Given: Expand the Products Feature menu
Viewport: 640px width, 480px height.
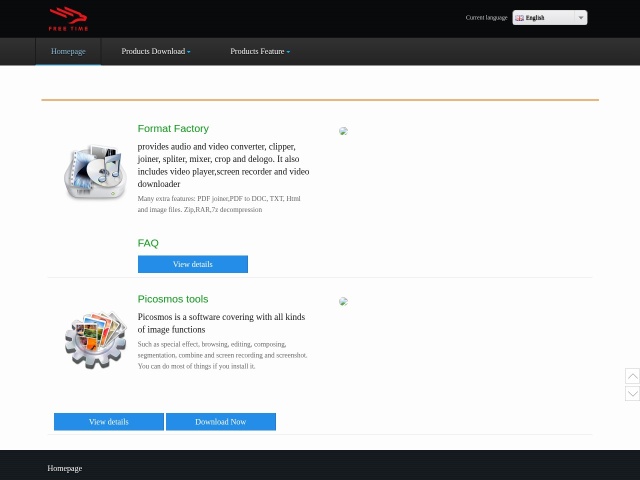Looking at the screenshot, I should (260, 51).
